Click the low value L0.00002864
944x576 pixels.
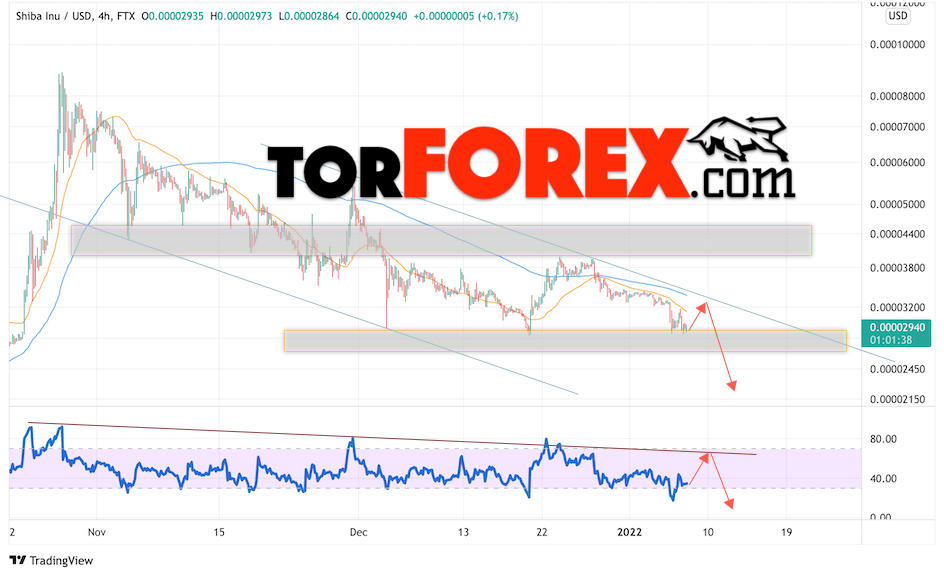pos(309,16)
